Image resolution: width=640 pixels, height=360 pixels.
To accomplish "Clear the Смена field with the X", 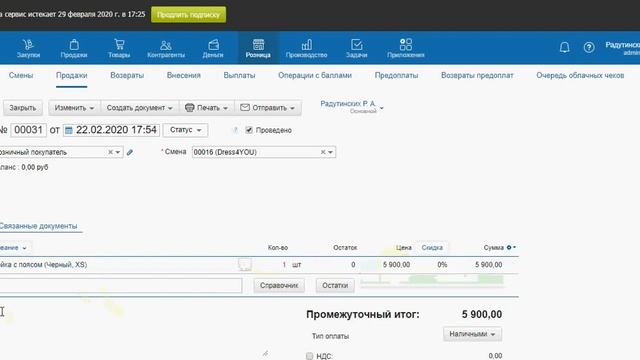I will pyautogui.click(x=323, y=152).
